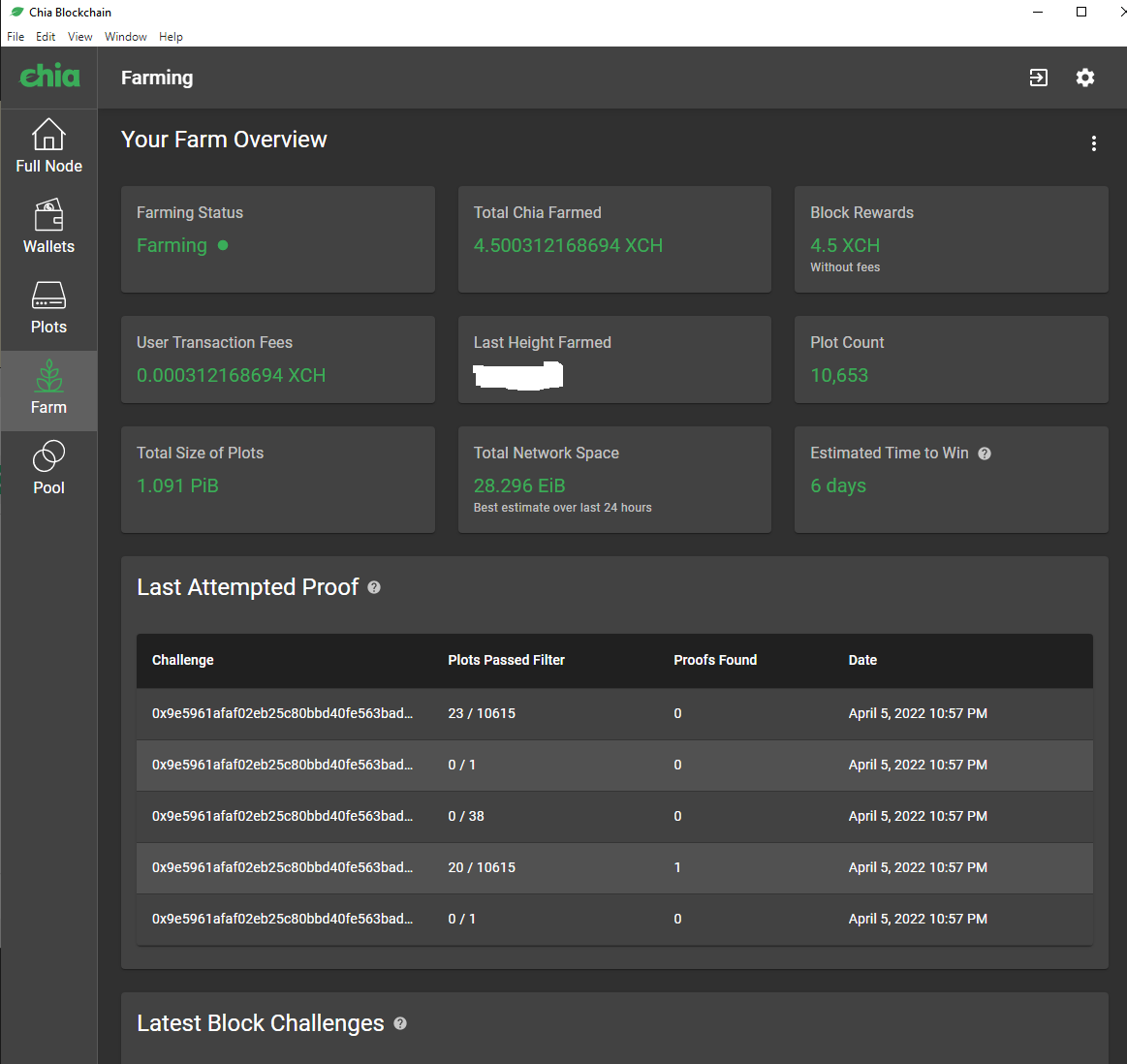Click the '0 / 38' plots passed cell
This screenshot has height=1064, width=1127.
point(466,816)
